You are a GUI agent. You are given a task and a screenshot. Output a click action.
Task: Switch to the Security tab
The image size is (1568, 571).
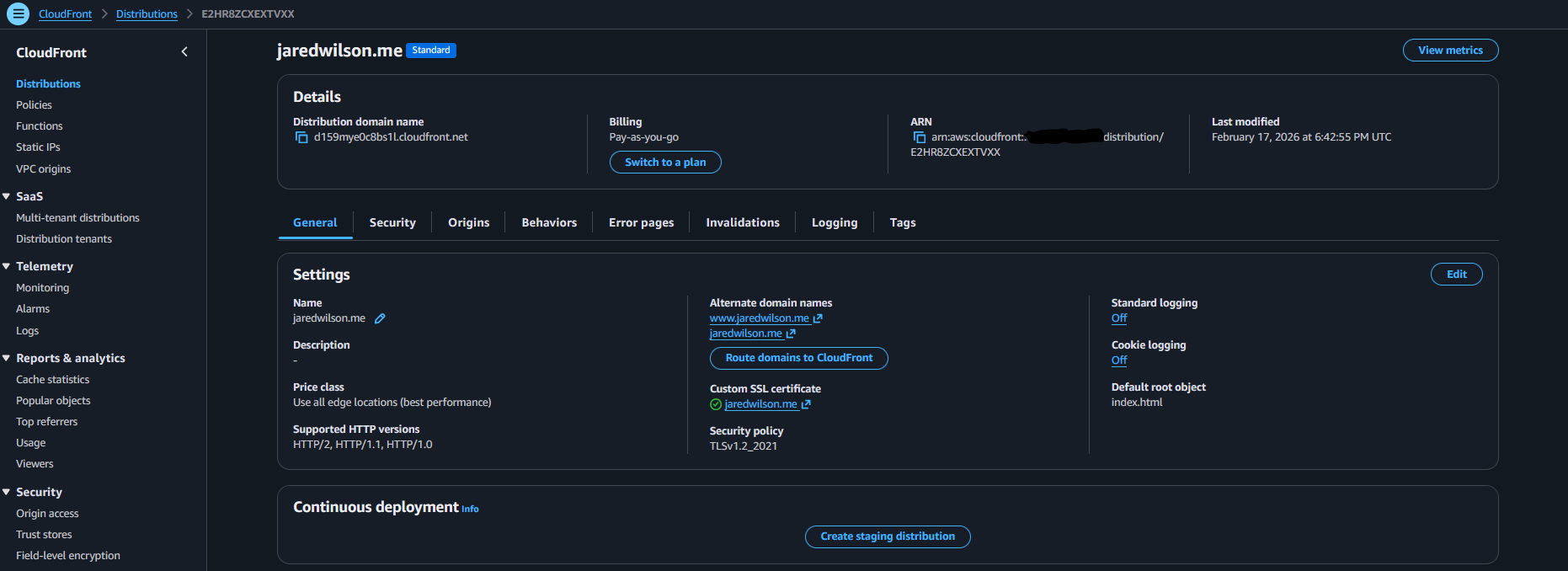[392, 222]
